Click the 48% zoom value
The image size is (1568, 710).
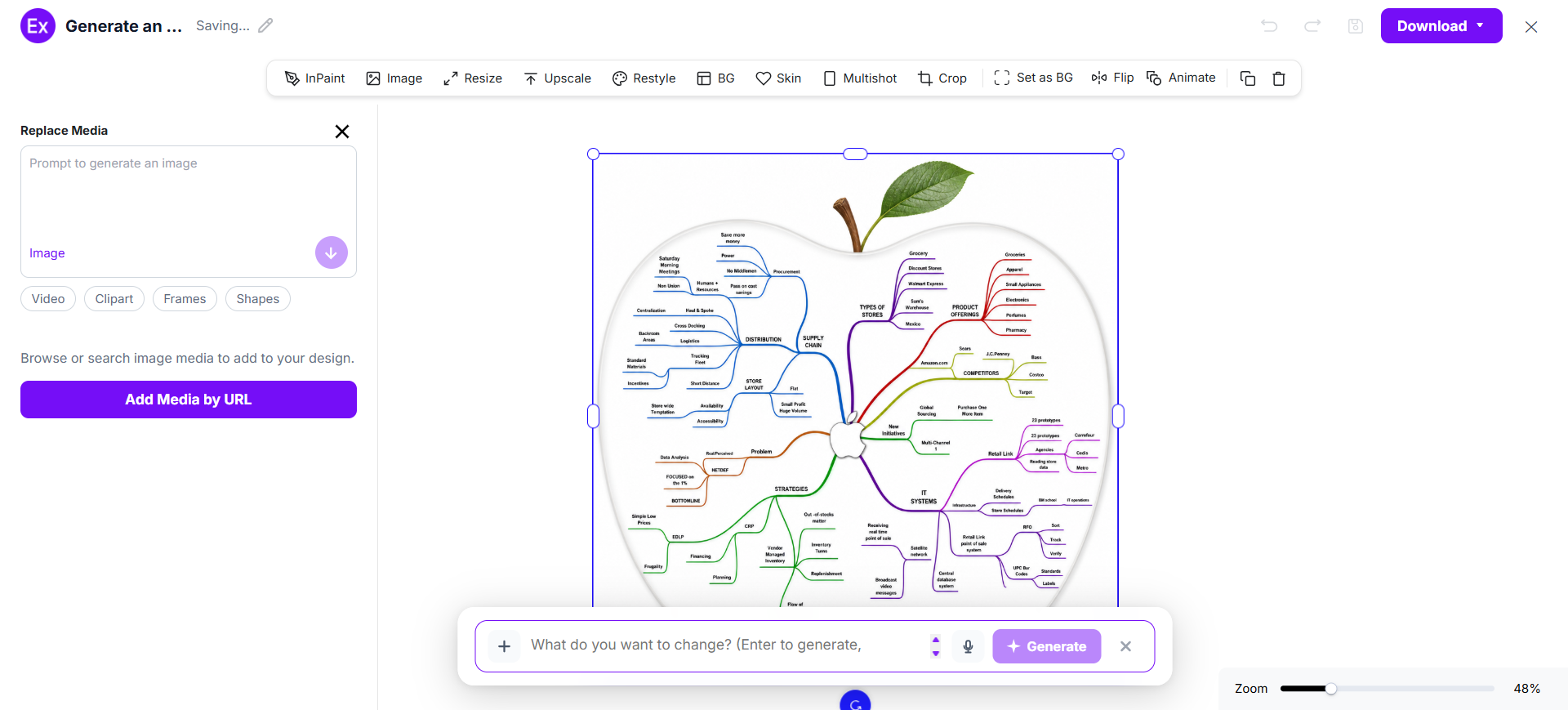click(x=1527, y=689)
